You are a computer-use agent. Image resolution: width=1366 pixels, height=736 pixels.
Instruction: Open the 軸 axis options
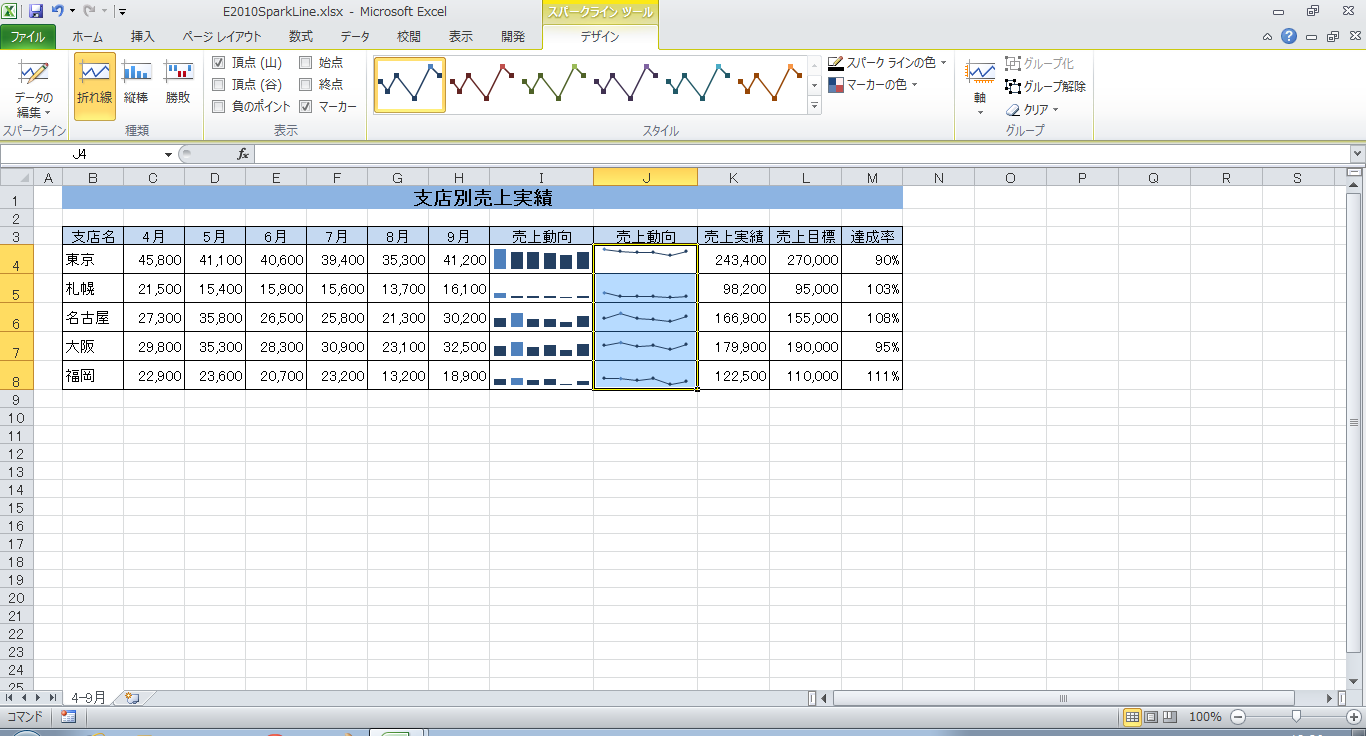tap(980, 85)
